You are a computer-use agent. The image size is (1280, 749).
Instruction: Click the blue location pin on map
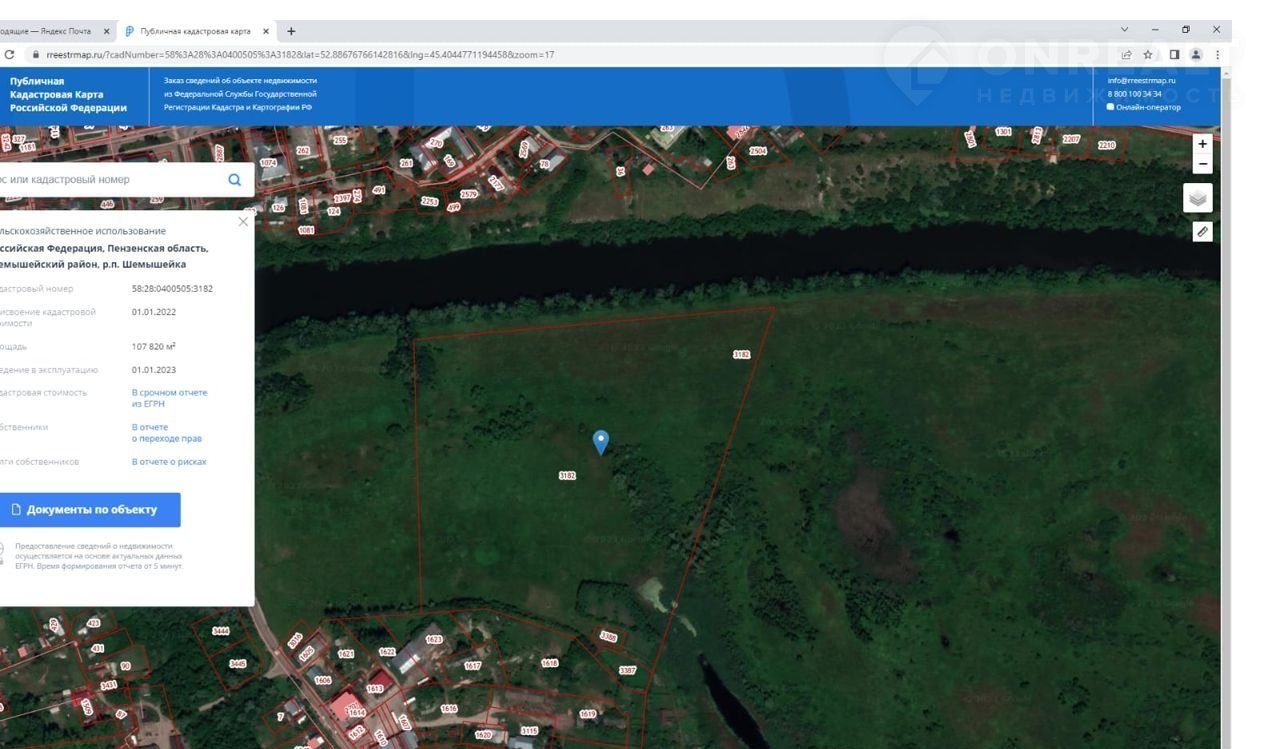pyautogui.click(x=600, y=441)
